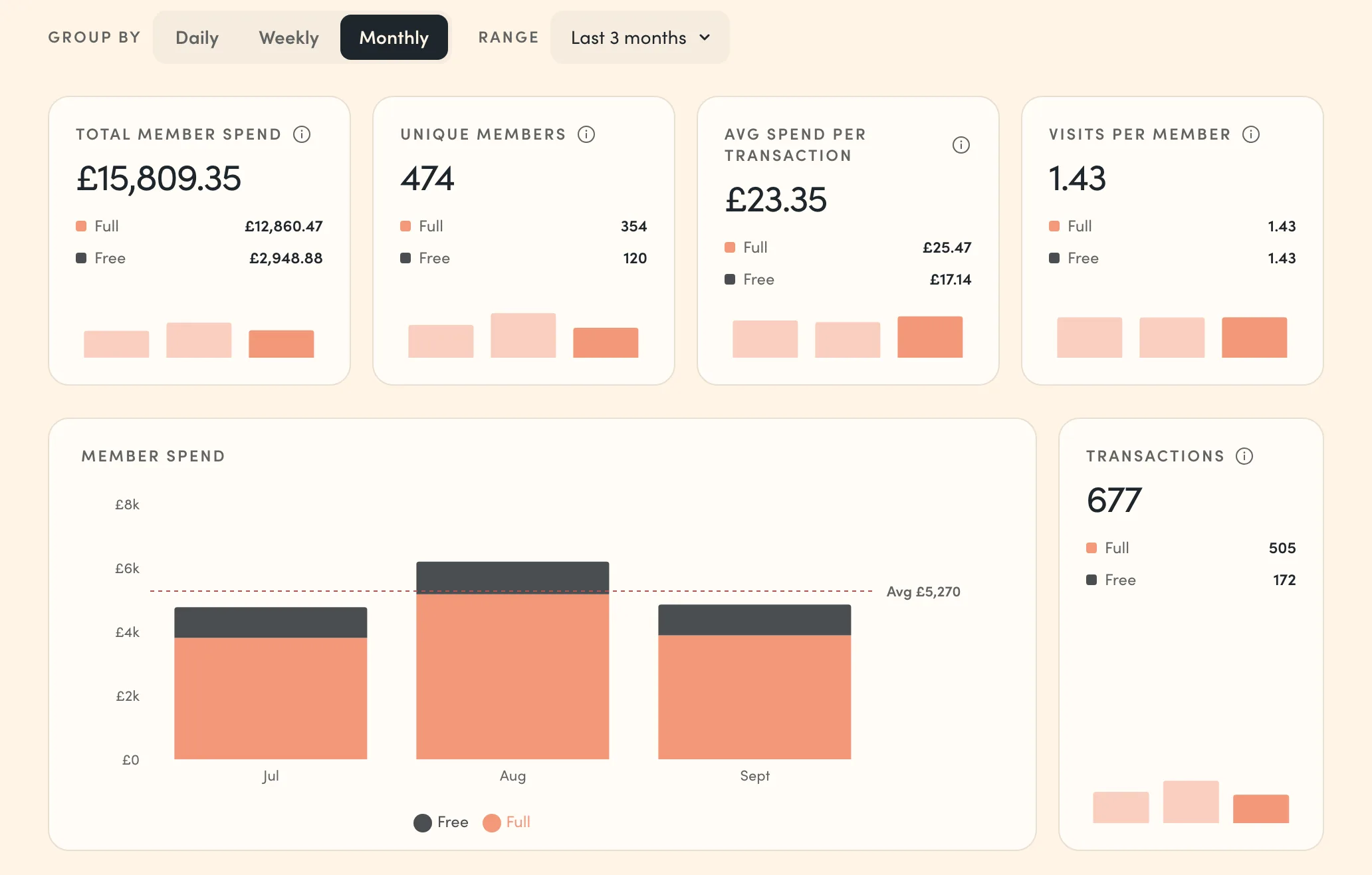The width and height of the screenshot is (1372, 875).
Task: Click the Full transactions count 505
Action: [1282, 548]
